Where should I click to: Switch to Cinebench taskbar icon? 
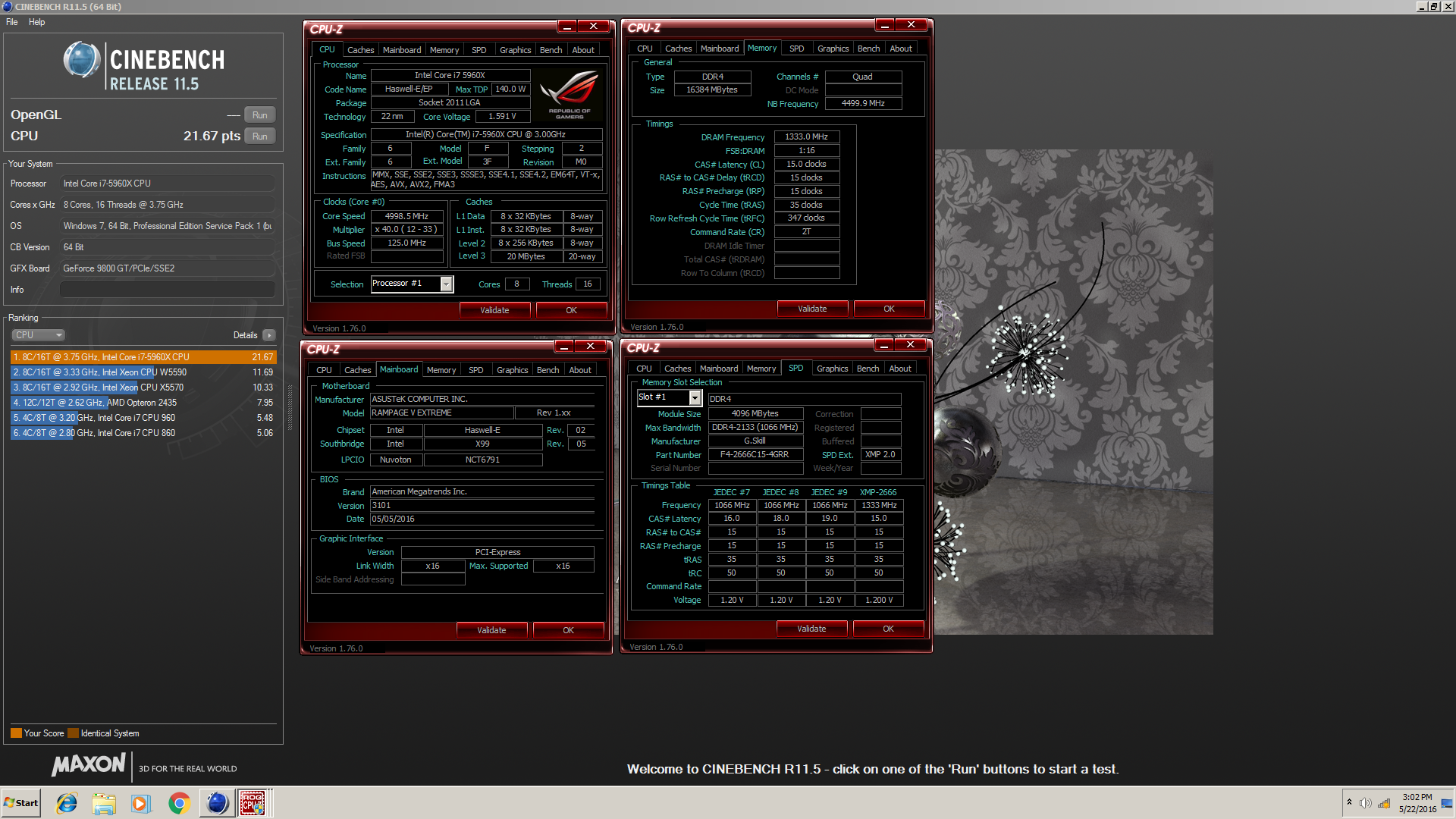click(x=217, y=803)
